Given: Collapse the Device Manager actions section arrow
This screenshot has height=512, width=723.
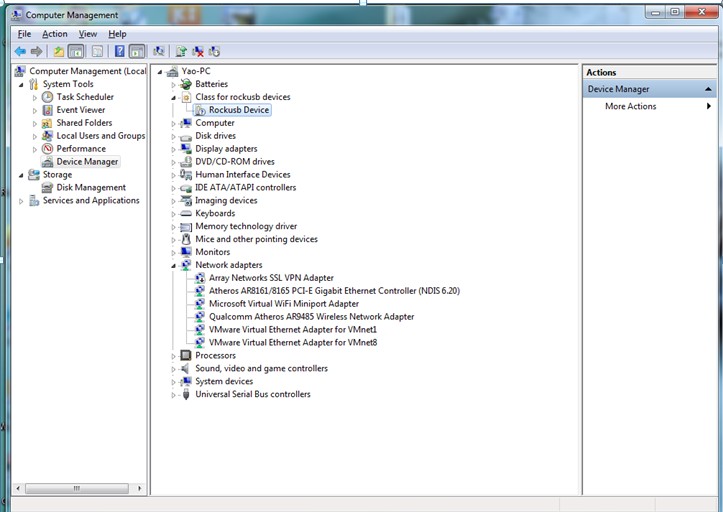Looking at the screenshot, I should [x=708, y=89].
